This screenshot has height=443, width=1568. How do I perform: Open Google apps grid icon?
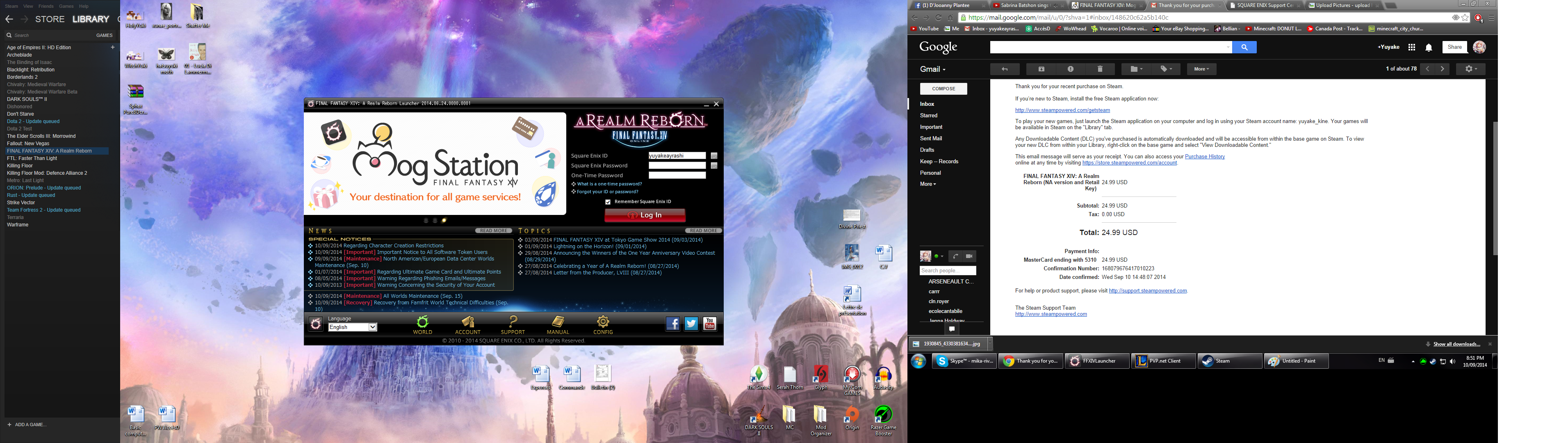coord(1411,48)
